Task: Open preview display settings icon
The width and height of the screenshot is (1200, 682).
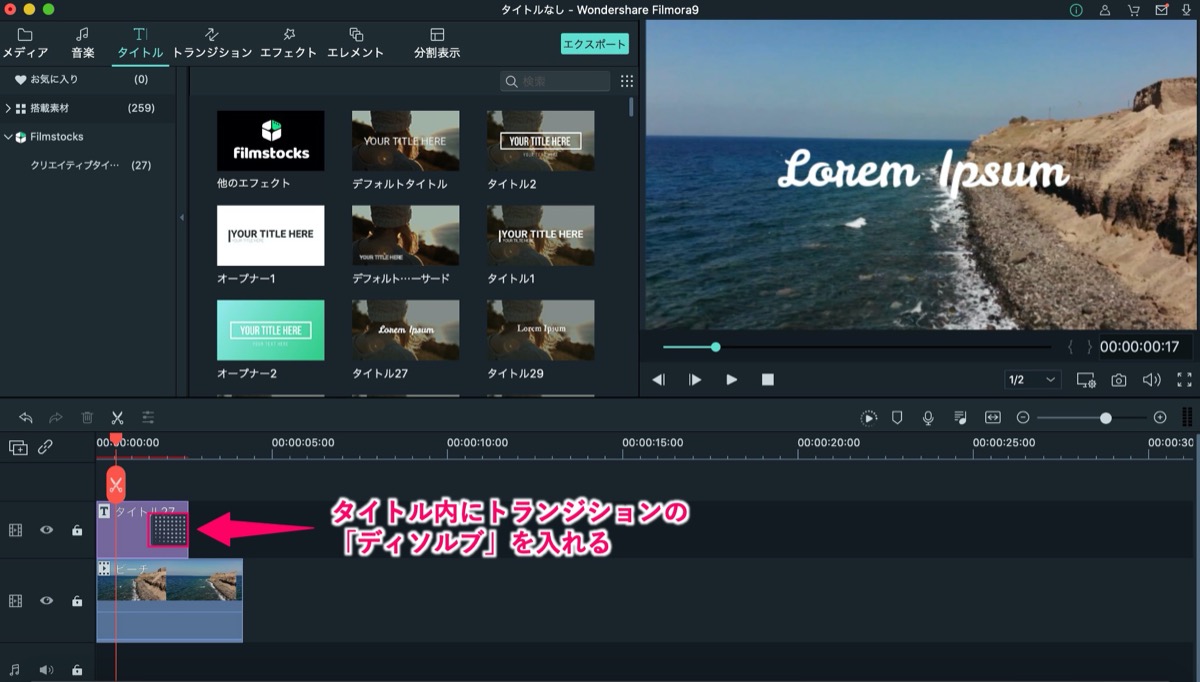Action: [x=1086, y=380]
